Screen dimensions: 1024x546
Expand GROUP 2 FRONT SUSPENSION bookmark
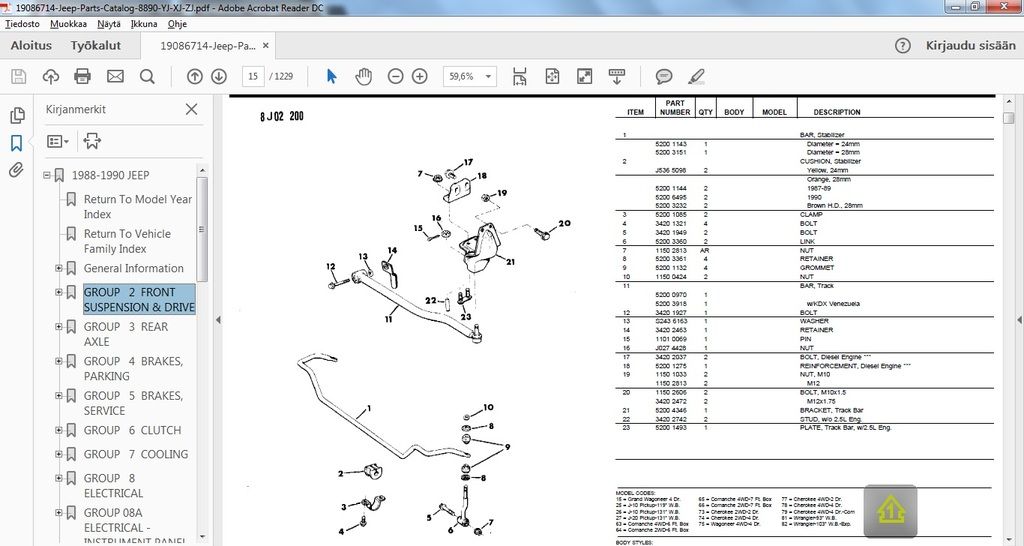[59, 292]
